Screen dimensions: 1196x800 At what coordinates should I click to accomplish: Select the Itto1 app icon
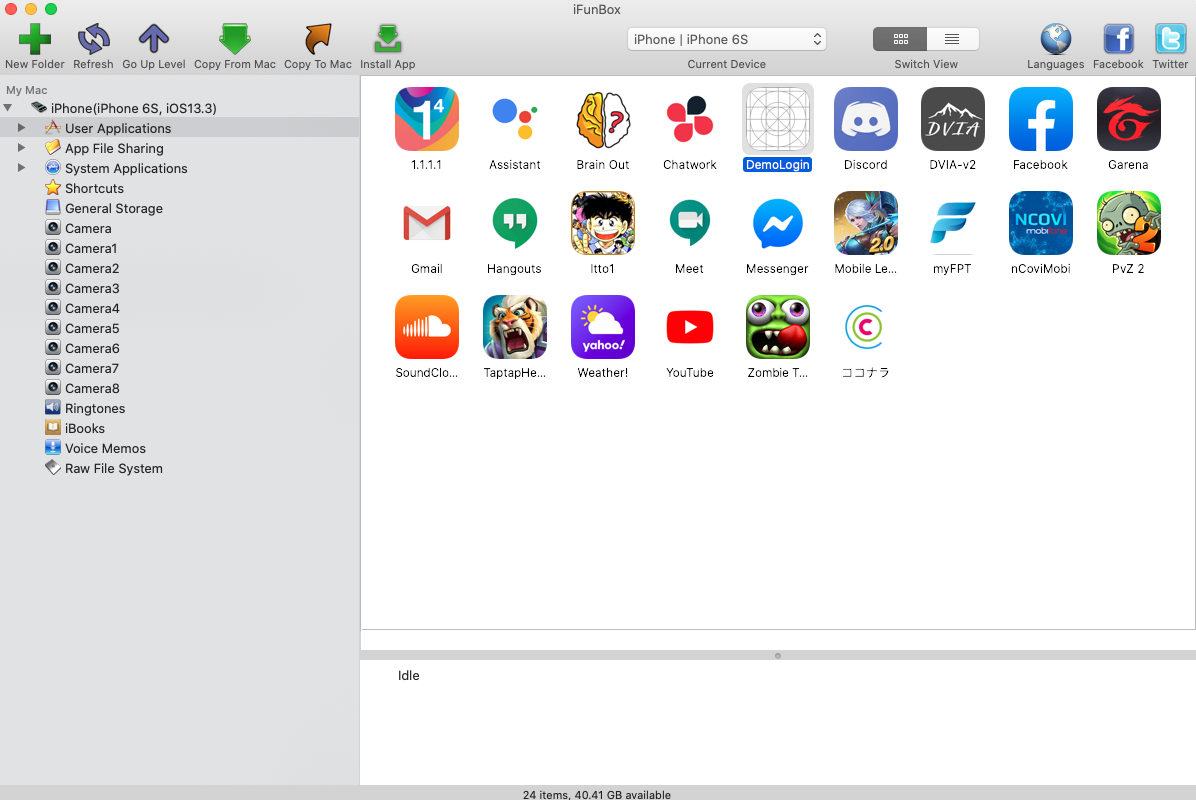point(603,223)
